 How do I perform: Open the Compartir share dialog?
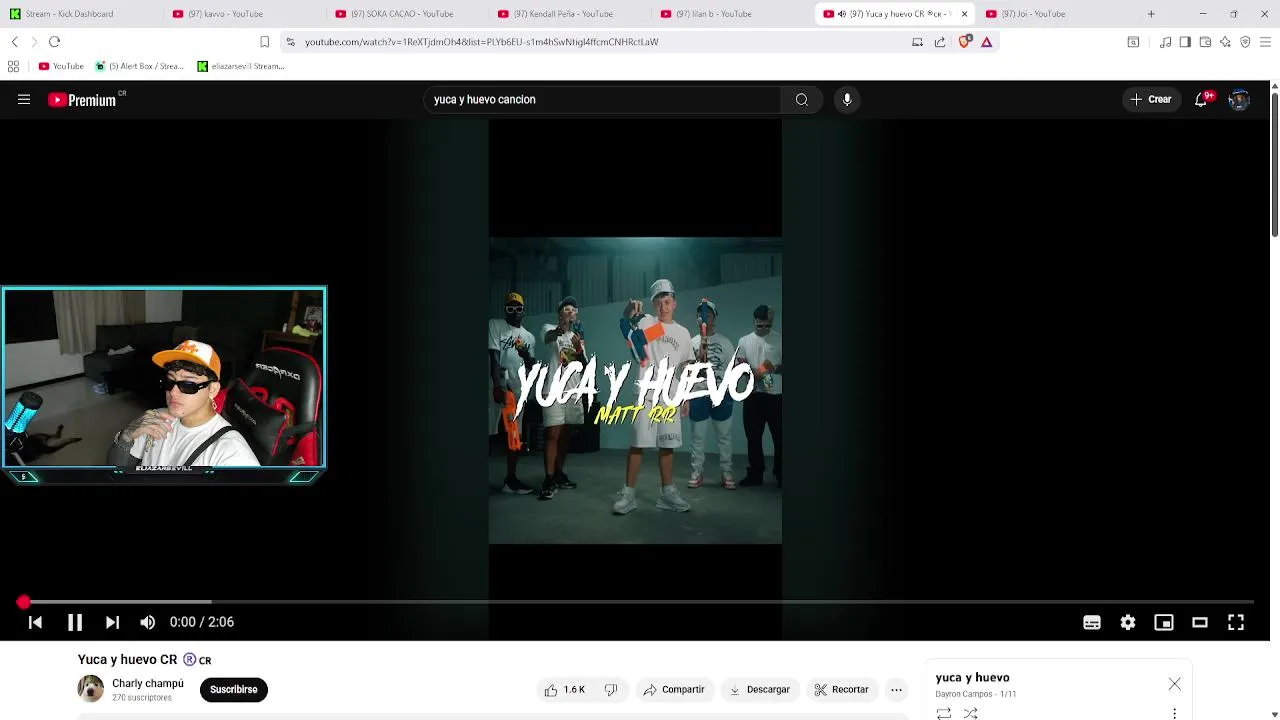click(674, 689)
